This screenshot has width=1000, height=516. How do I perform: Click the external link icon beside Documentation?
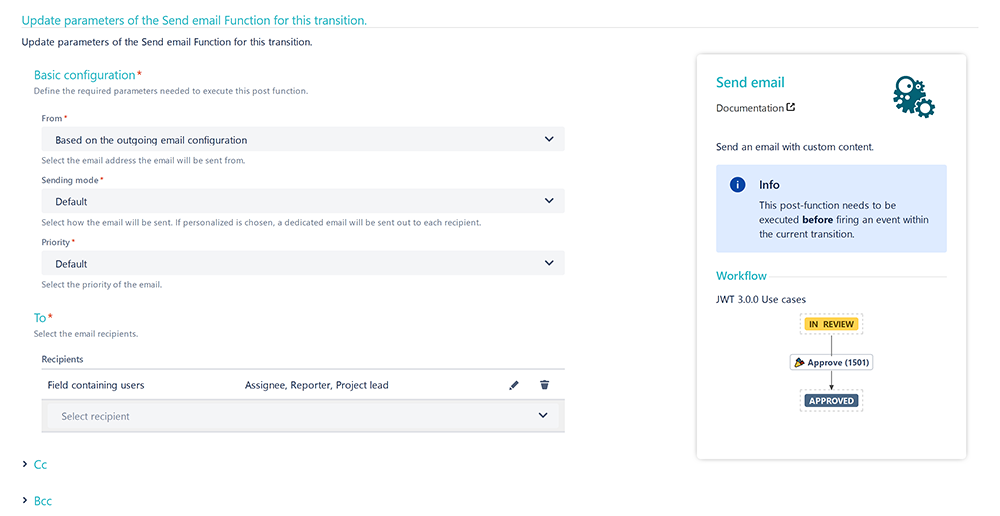pyautogui.click(x=791, y=107)
